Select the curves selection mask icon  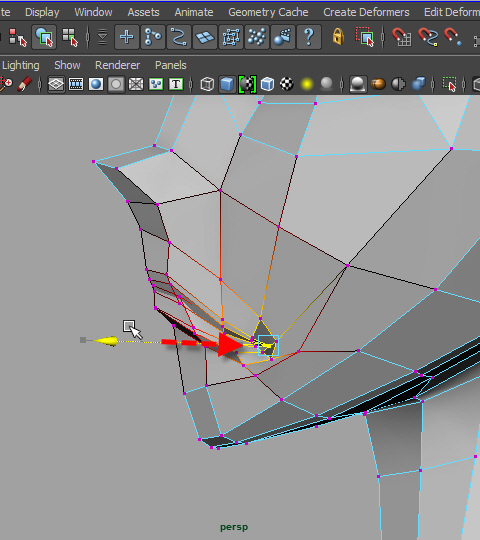click(x=179, y=37)
